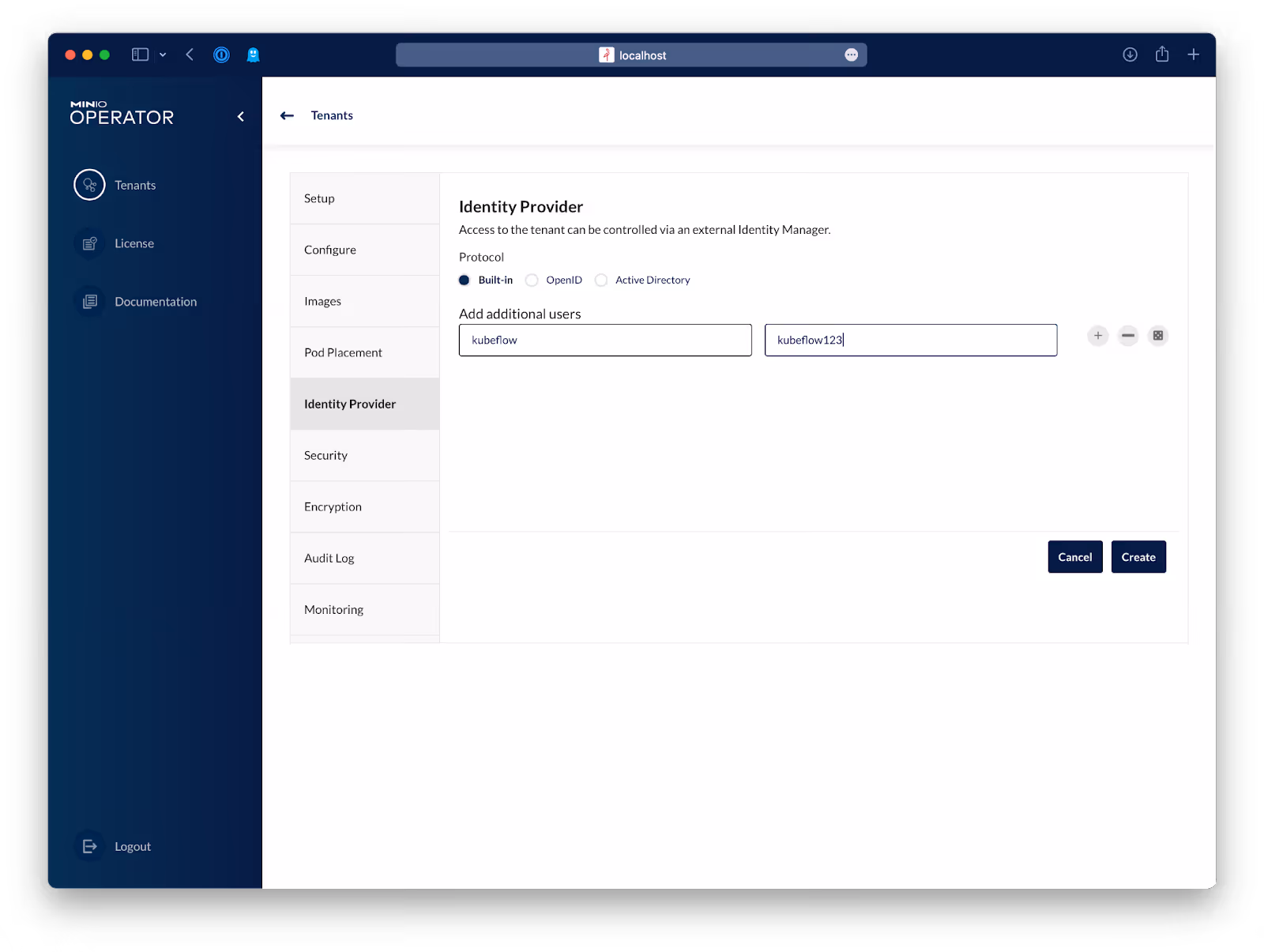Click the Cancel button

(1075, 557)
